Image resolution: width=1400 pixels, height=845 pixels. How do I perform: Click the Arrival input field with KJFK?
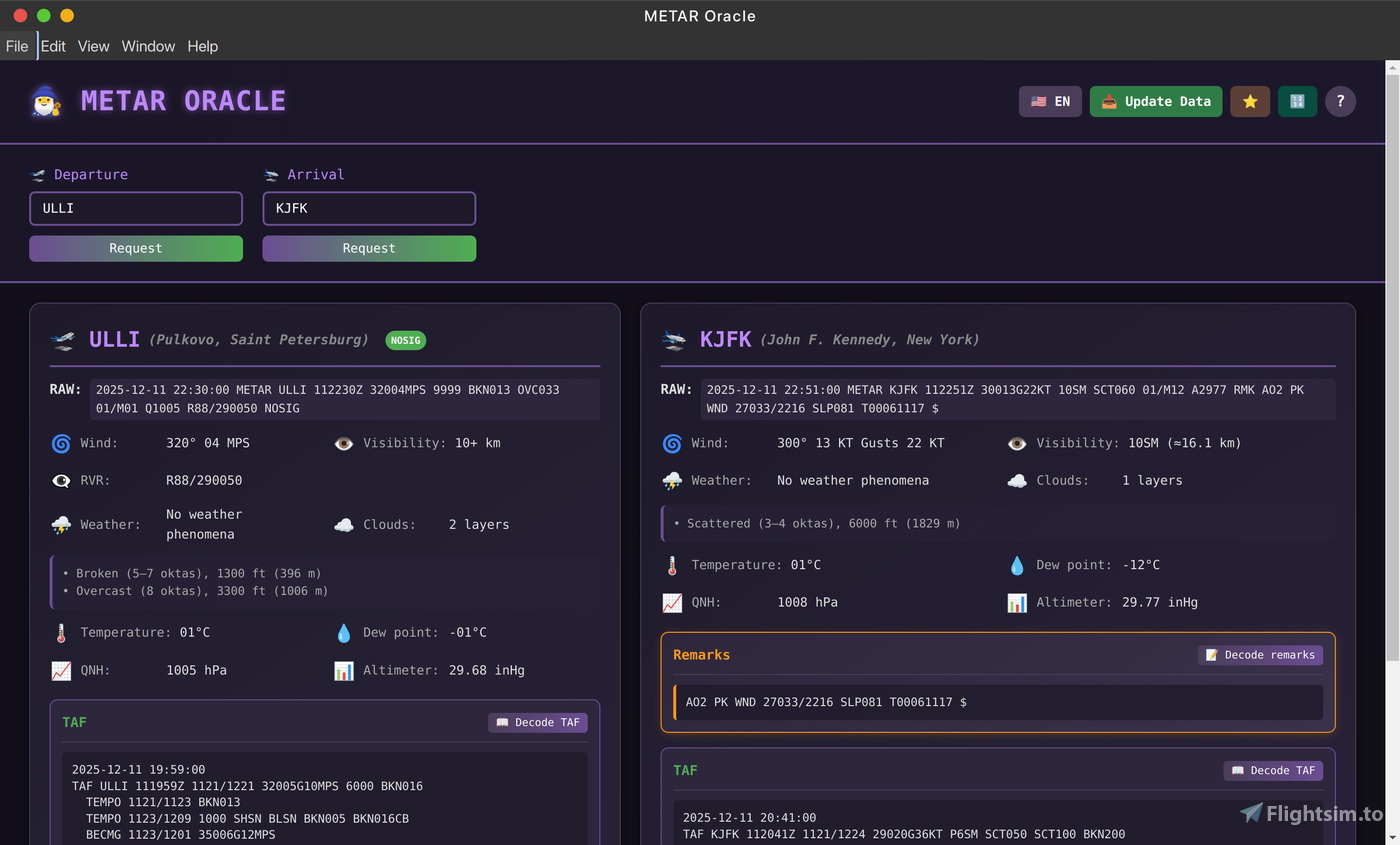coord(369,208)
